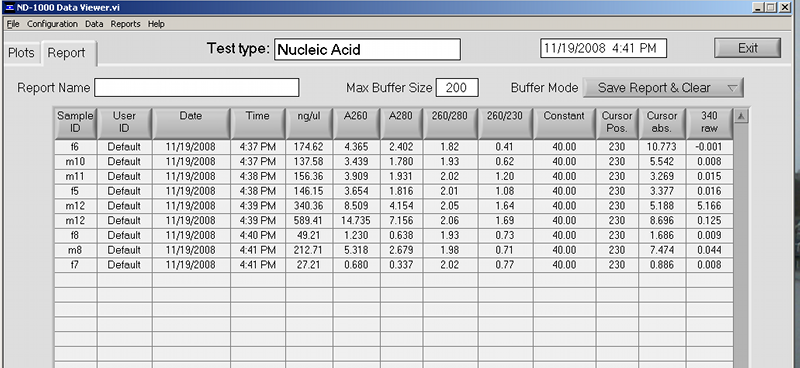This screenshot has height=368, width=800.
Task: Click ng/ul value 137.58
Action: click(x=309, y=162)
